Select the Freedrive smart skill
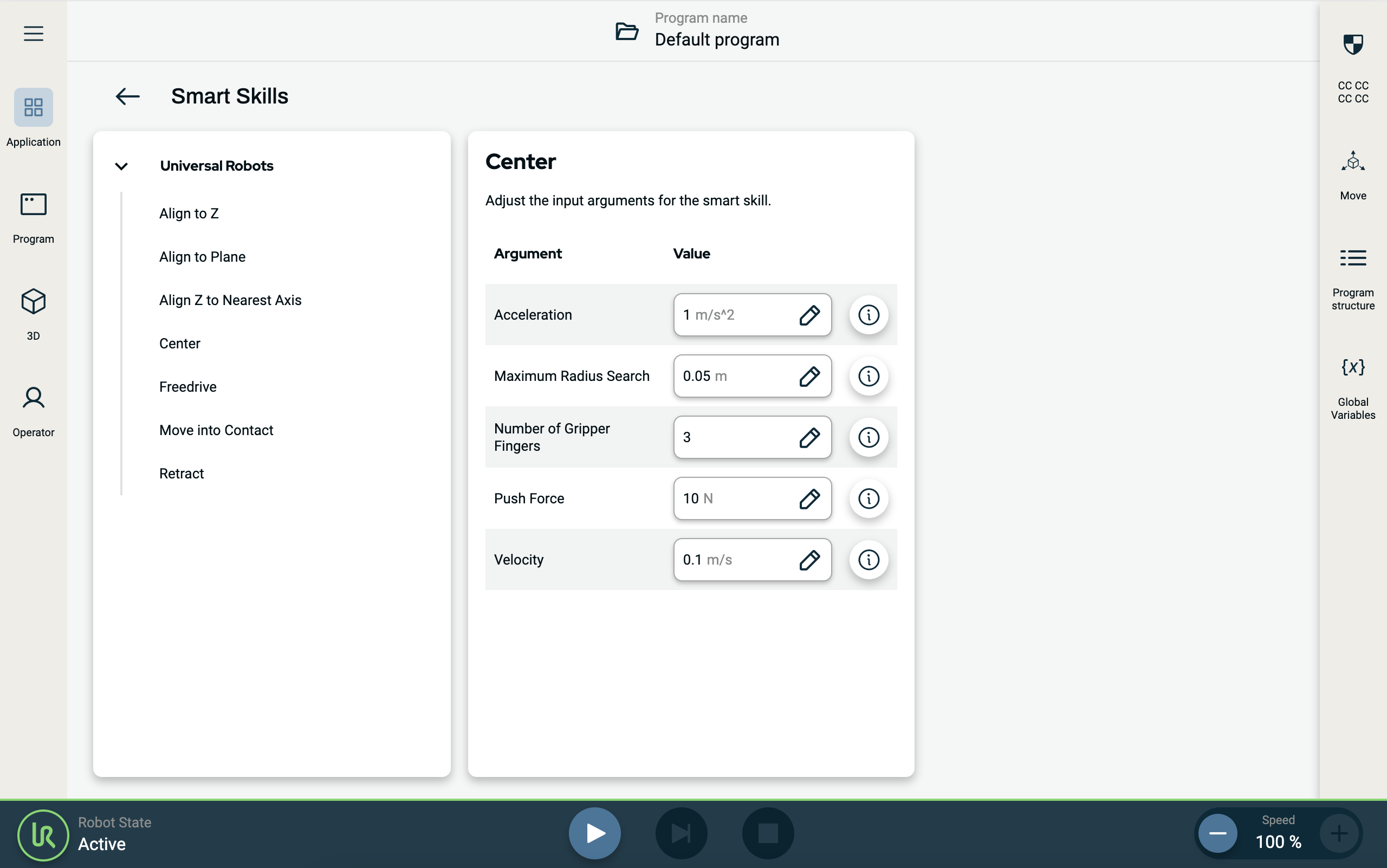 187,387
